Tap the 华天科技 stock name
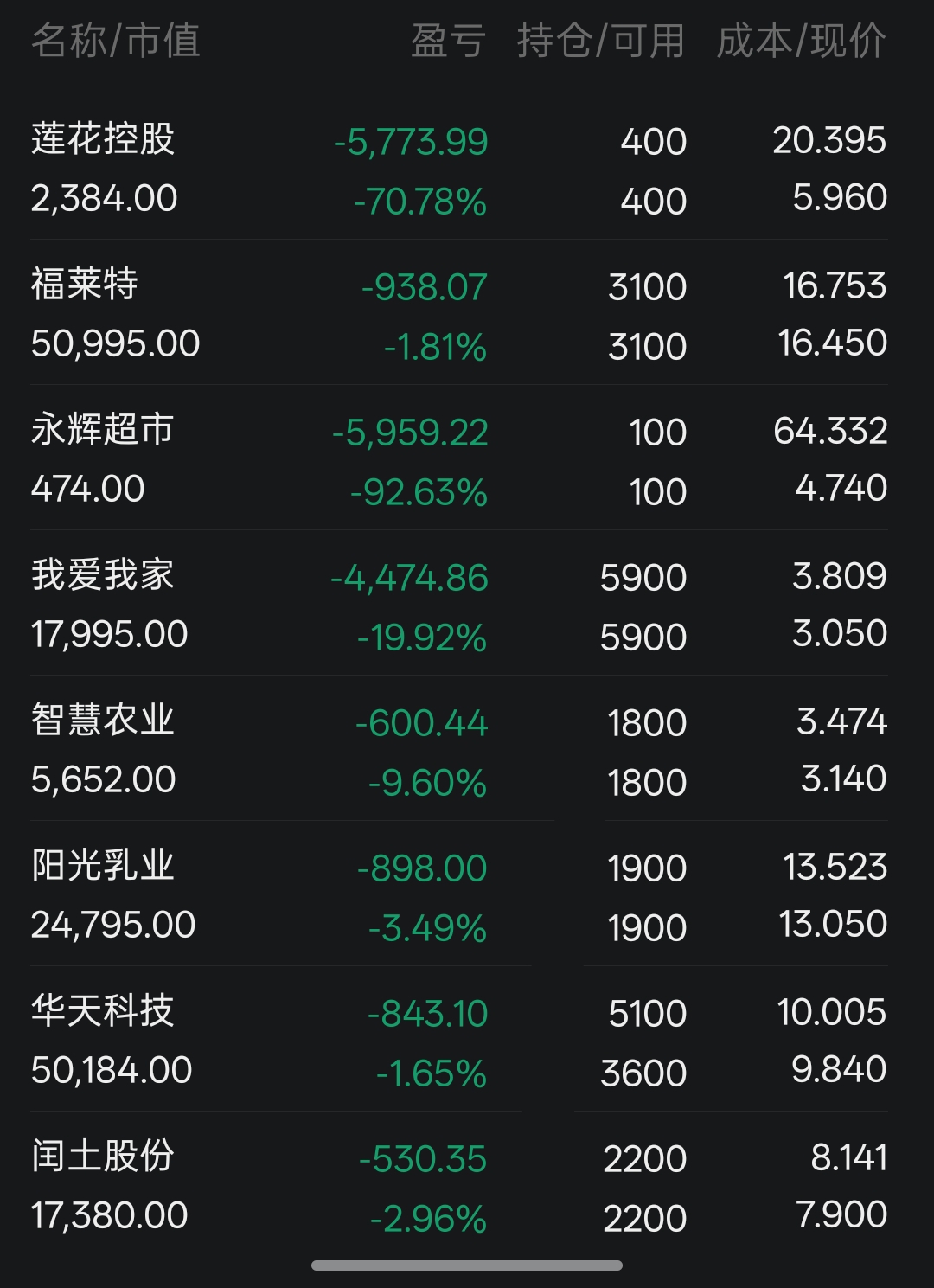This screenshot has height=1288, width=934. 103,1011
